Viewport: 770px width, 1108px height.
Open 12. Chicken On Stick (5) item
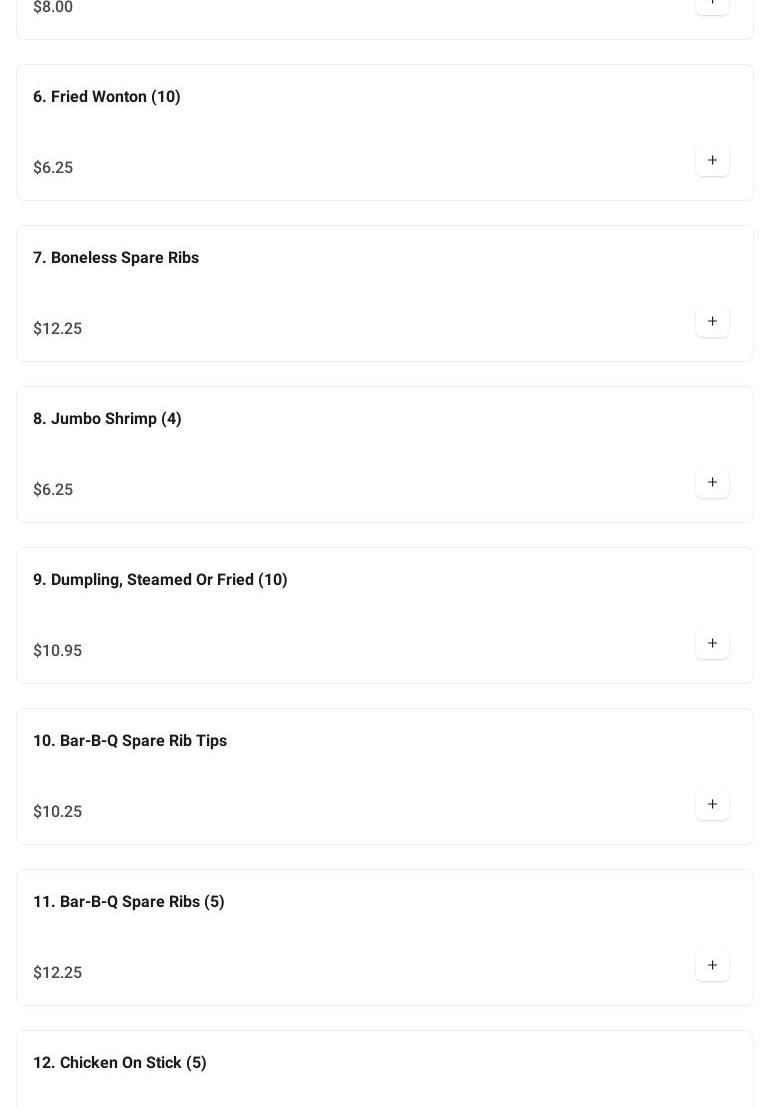pyautogui.click(x=120, y=1063)
